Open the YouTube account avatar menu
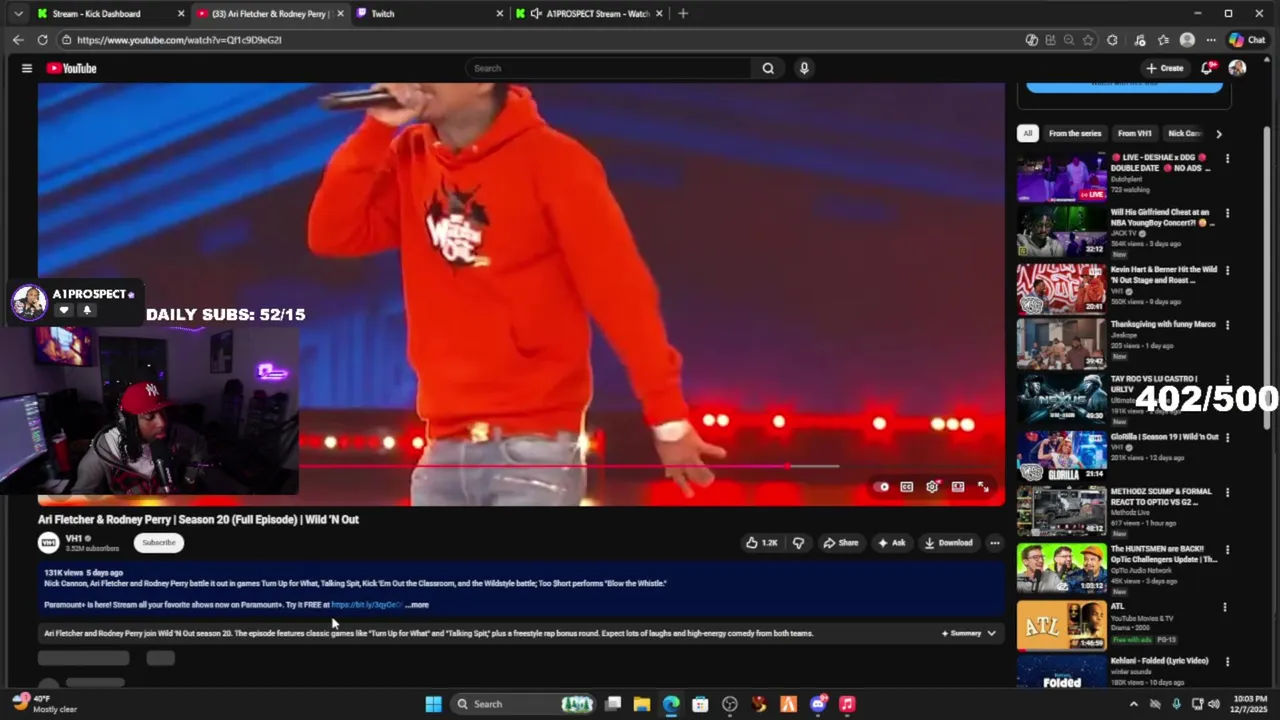 pyautogui.click(x=1237, y=68)
